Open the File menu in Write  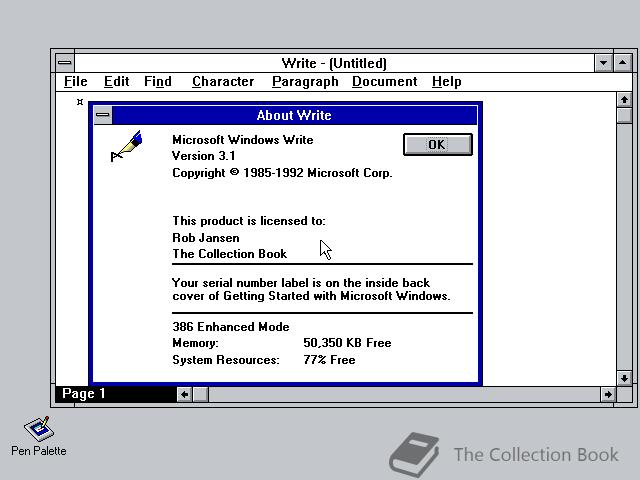[x=76, y=82]
